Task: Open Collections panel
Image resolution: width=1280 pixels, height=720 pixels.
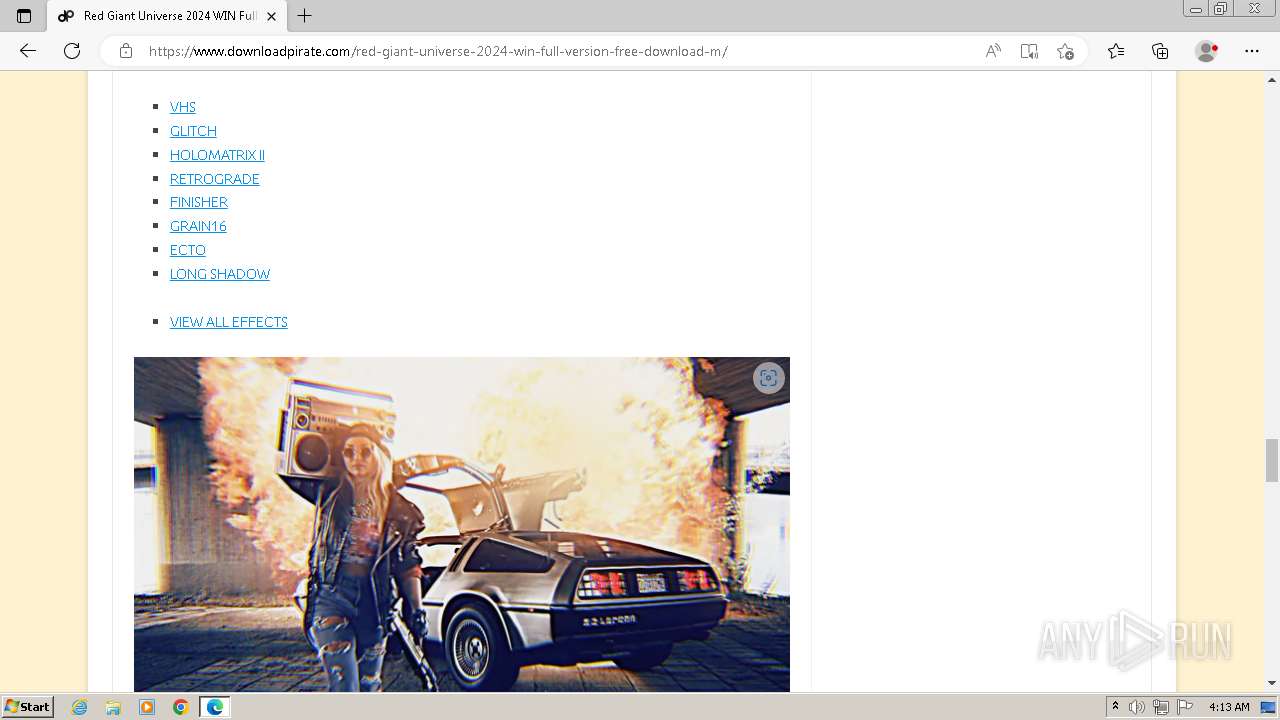Action: tap(1160, 51)
